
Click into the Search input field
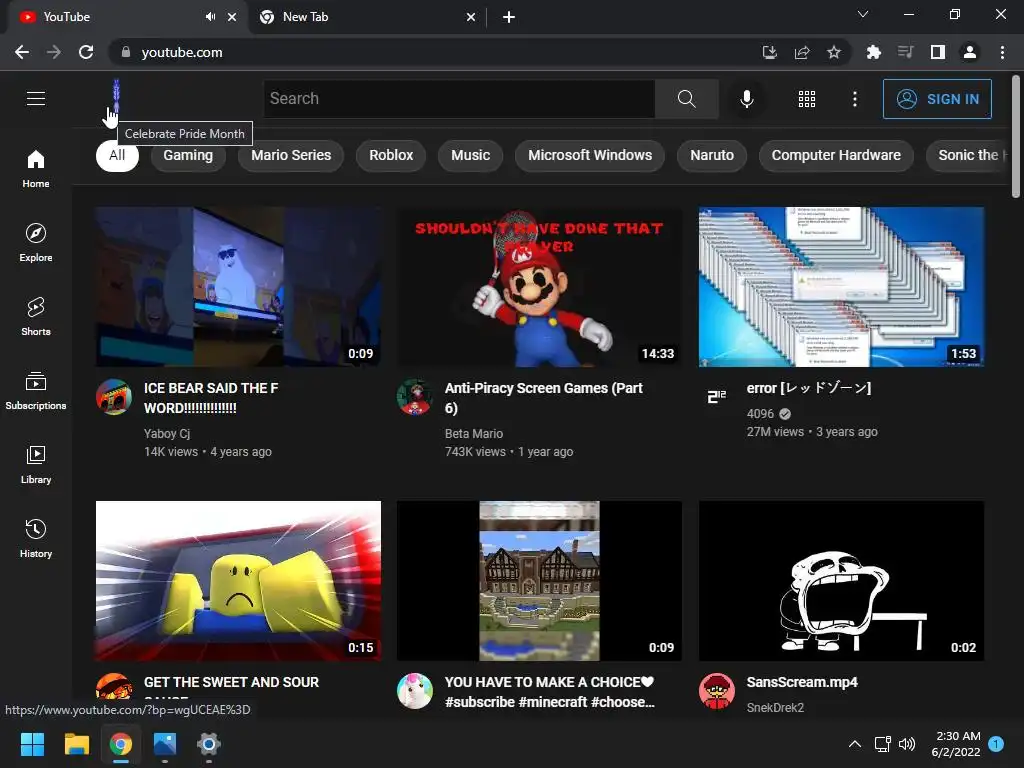point(459,99)
